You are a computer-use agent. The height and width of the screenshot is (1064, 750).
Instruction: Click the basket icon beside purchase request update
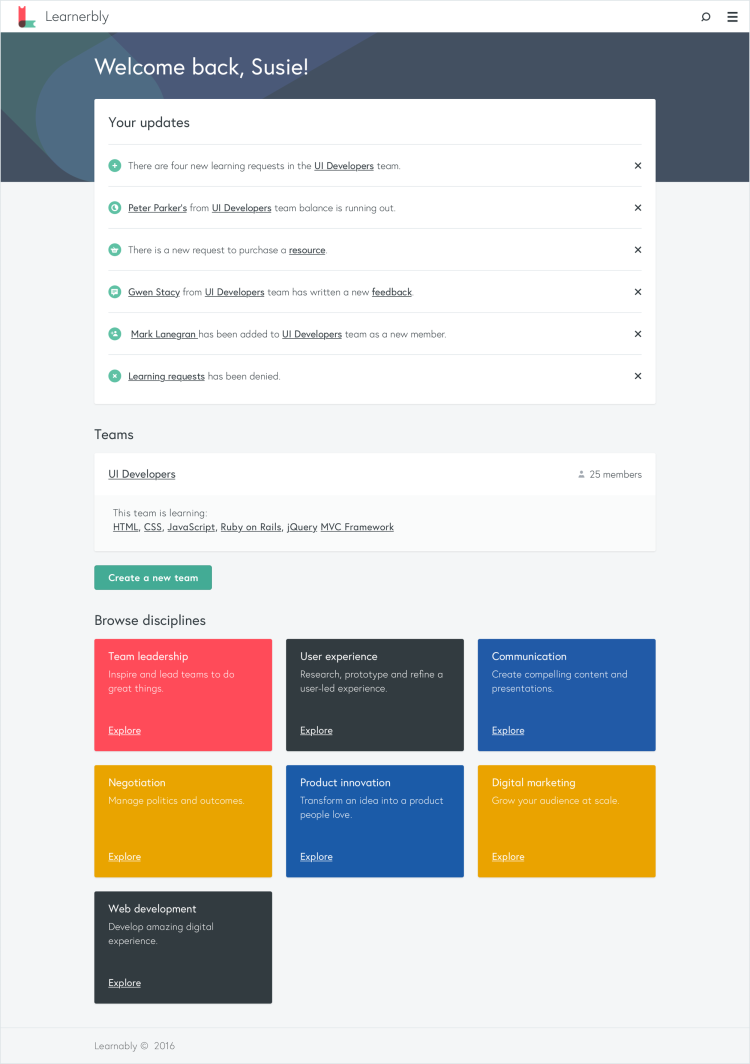click(115, 250)
